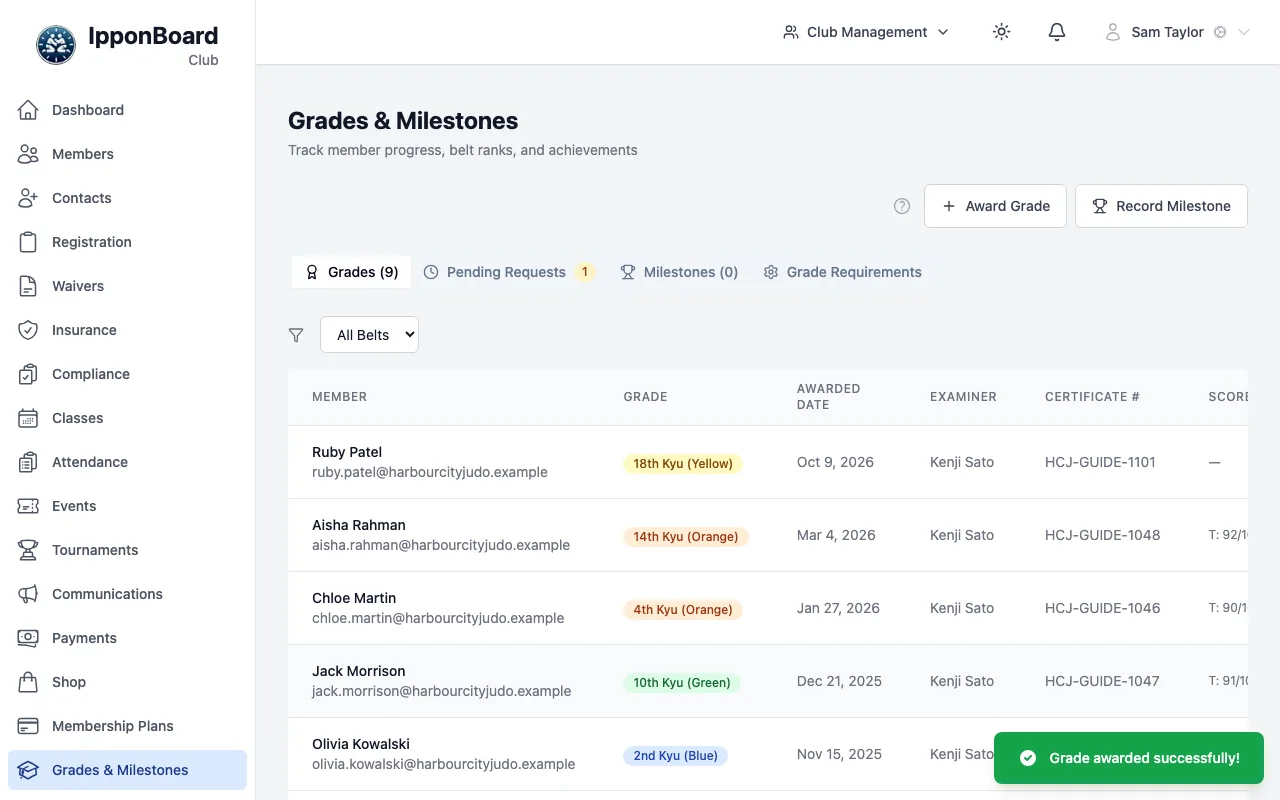The width and height of the screenshot is (1280, 800).
Task: Toggle the light/dark theme sun icon
Action: [1001, 32]
